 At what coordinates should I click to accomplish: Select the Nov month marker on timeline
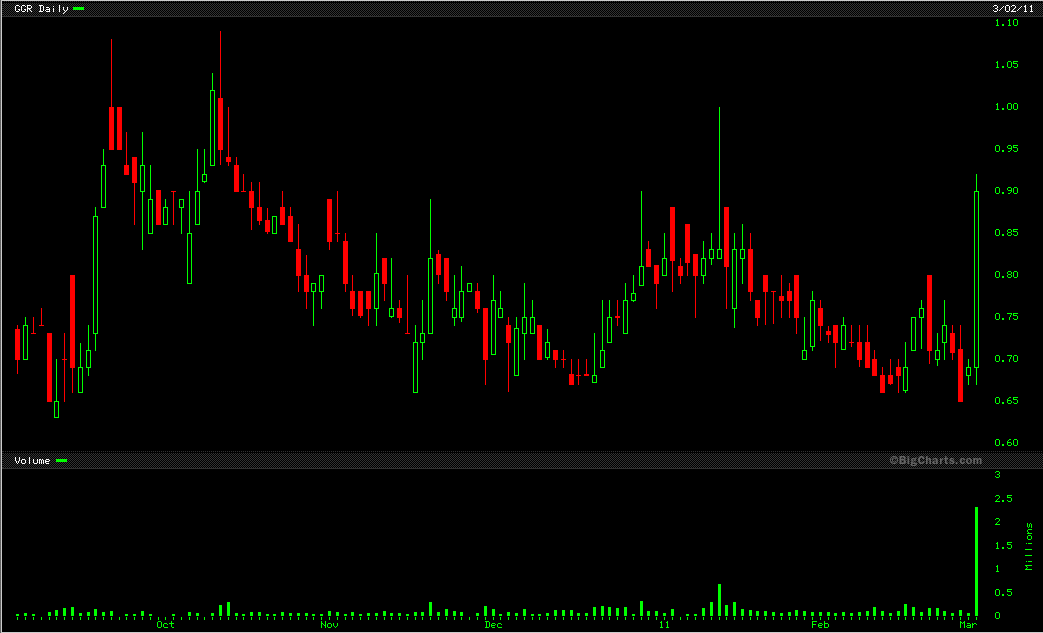click(329, 624)
